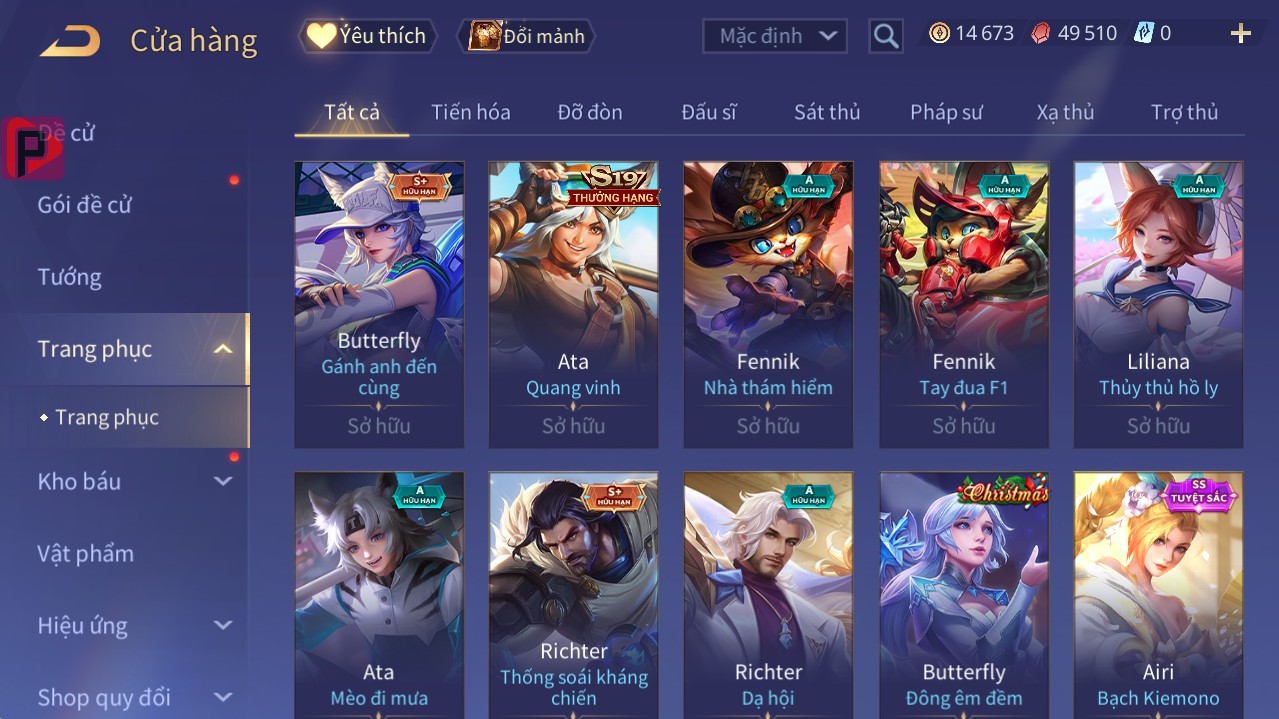
Task: Switch to the Pháp sư tab
Action: point(946,112)
